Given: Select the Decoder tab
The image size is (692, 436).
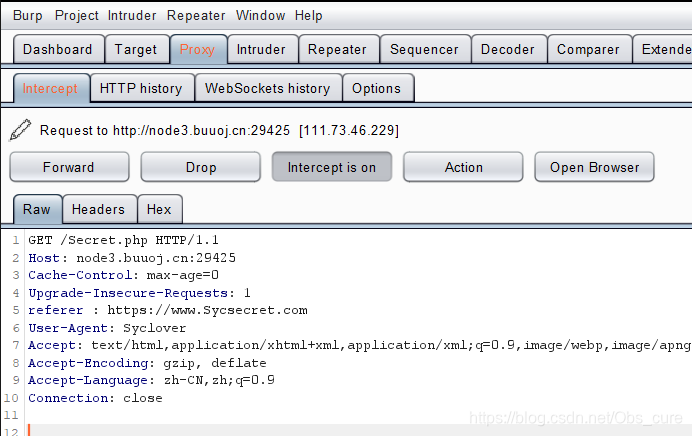Looking at the screenshot, I should click(x=508, y=49).
